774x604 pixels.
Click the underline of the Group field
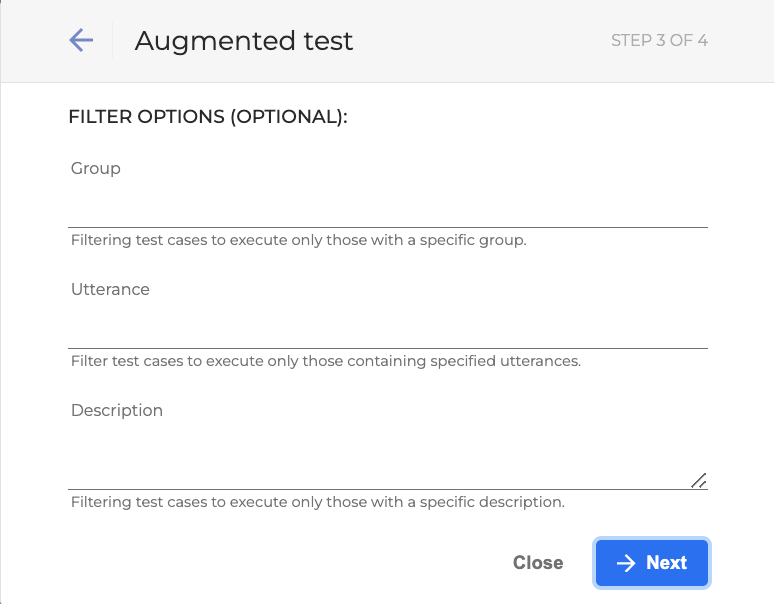(x=388, y=227)
